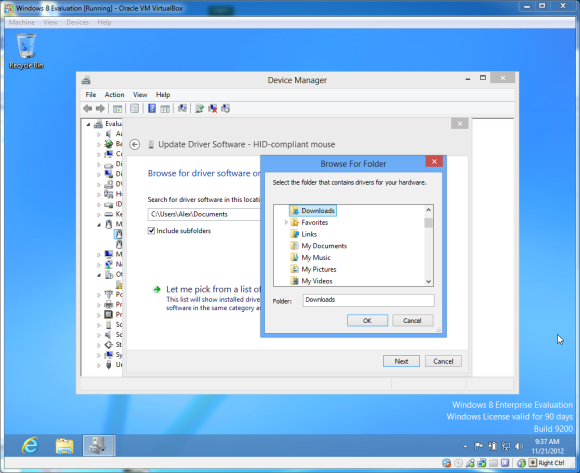
Task: Go back using the wizard's circular back arrow
Action: click(x=135, y=144)
